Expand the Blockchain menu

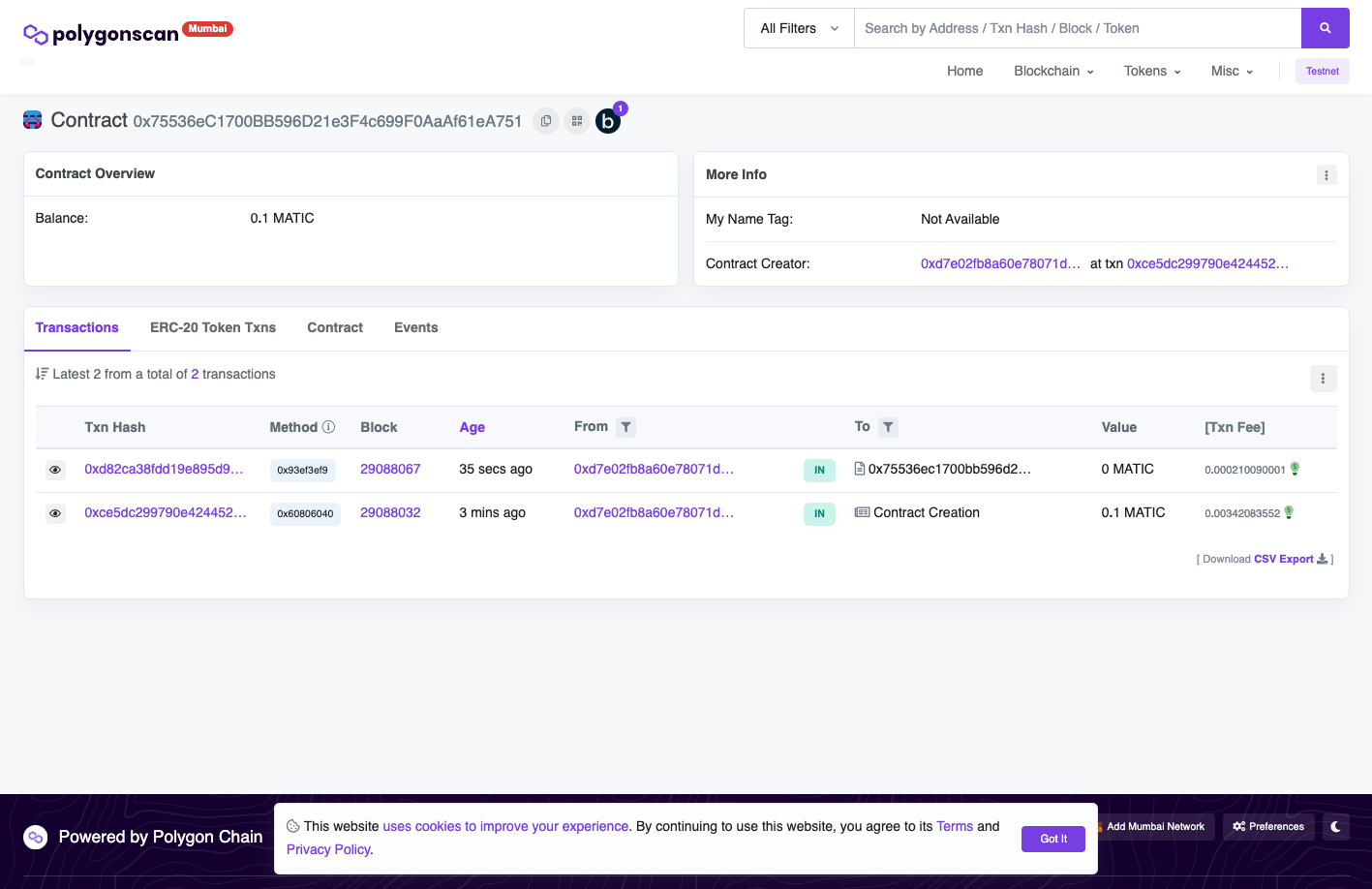(x=1053, y=71)
